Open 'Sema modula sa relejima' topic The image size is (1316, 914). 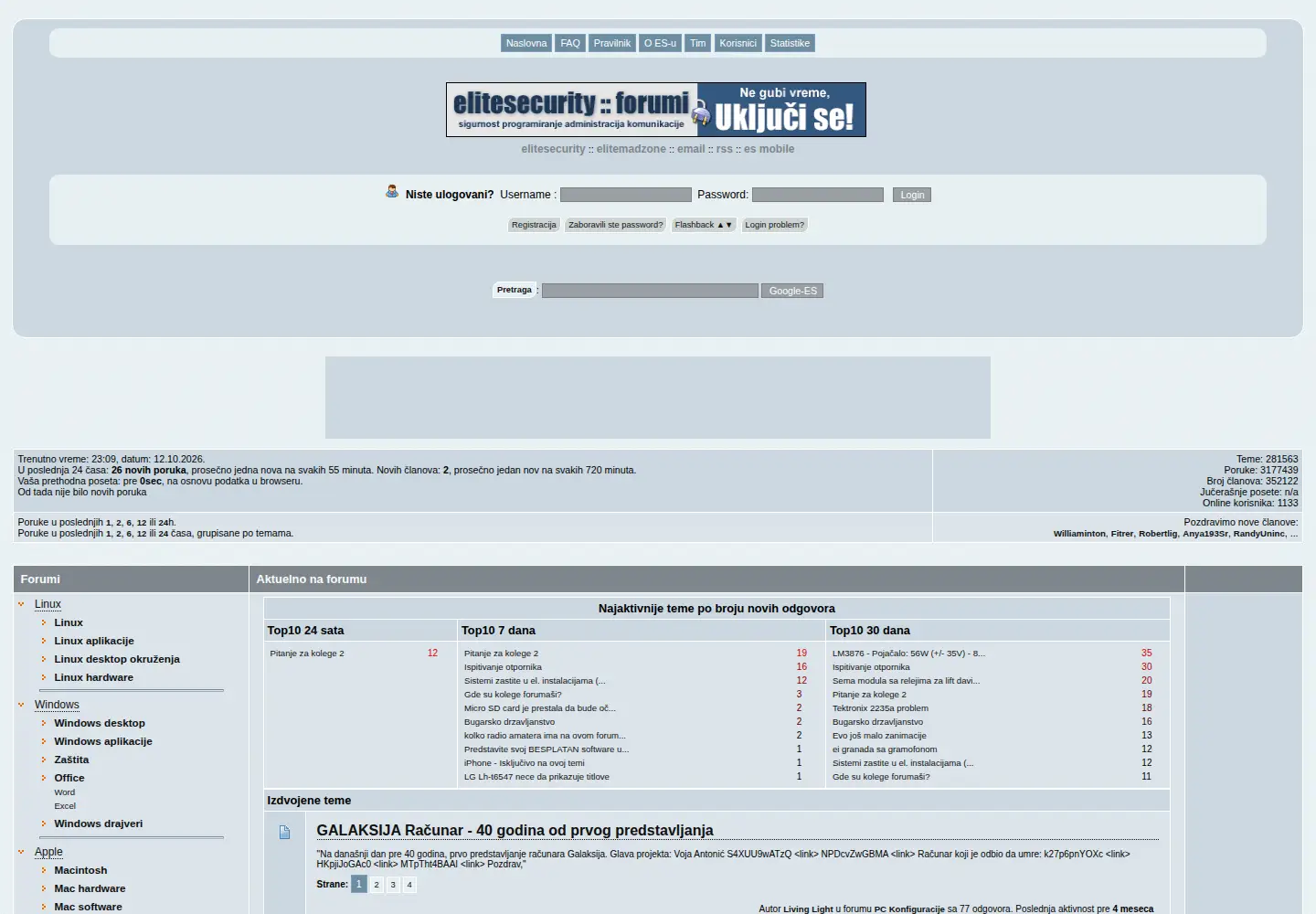point(906,681)
